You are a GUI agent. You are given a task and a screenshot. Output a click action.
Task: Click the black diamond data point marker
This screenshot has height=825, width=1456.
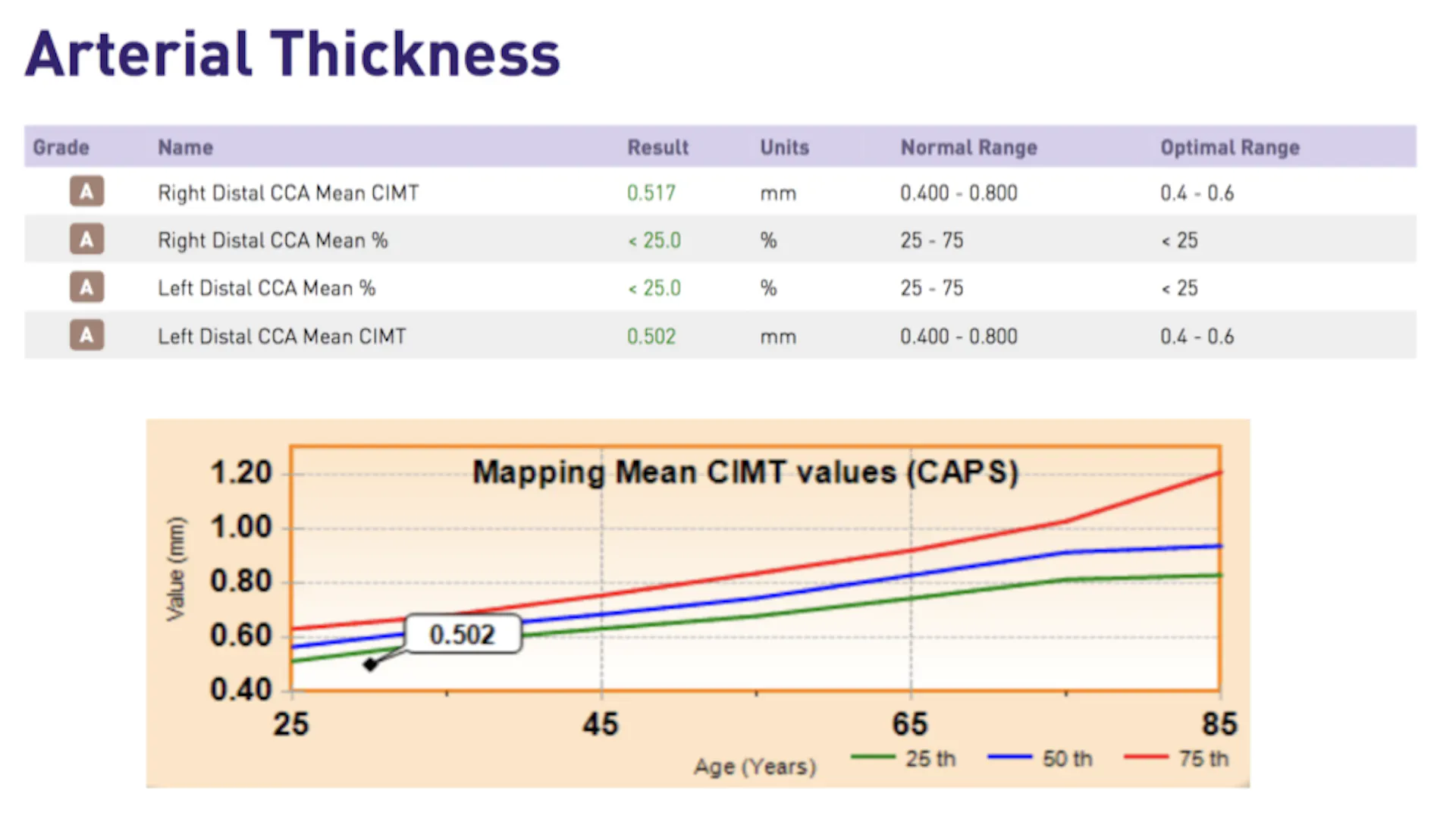point(370,664)
